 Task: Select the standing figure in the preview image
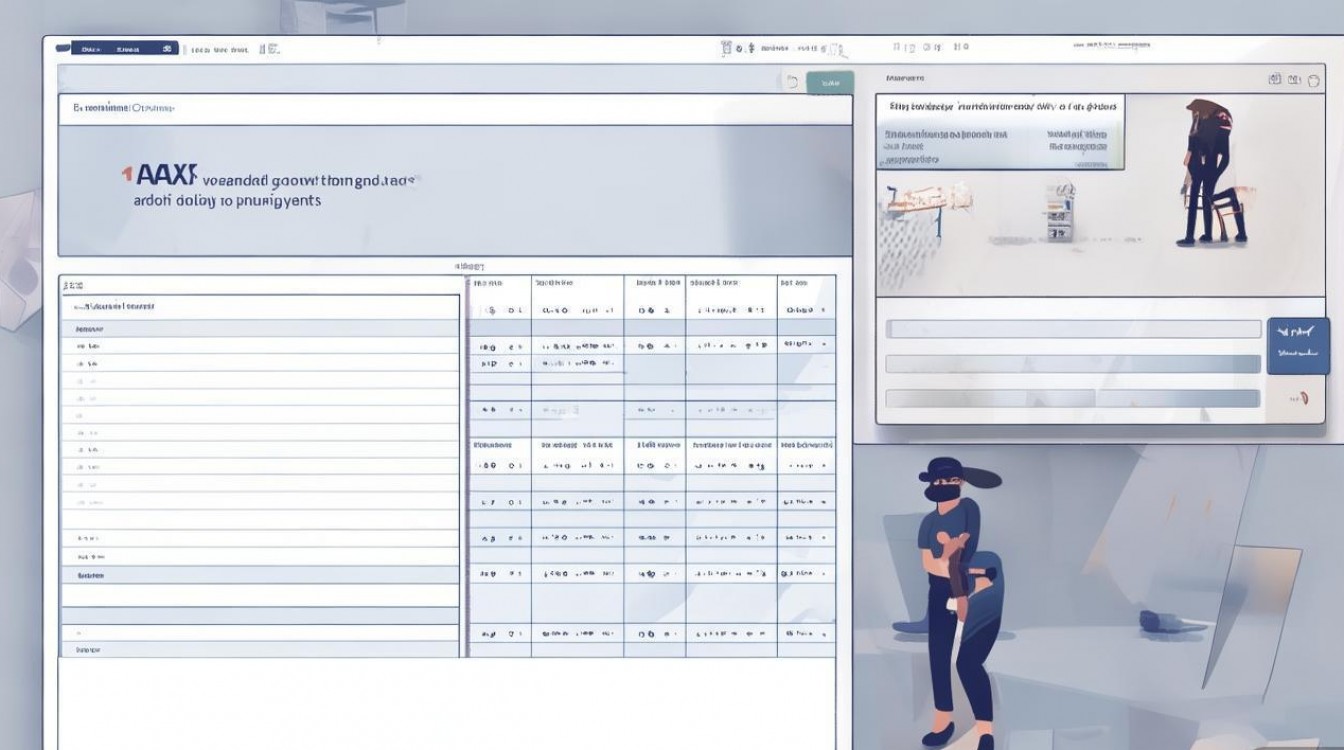(x=1208, y=172)
